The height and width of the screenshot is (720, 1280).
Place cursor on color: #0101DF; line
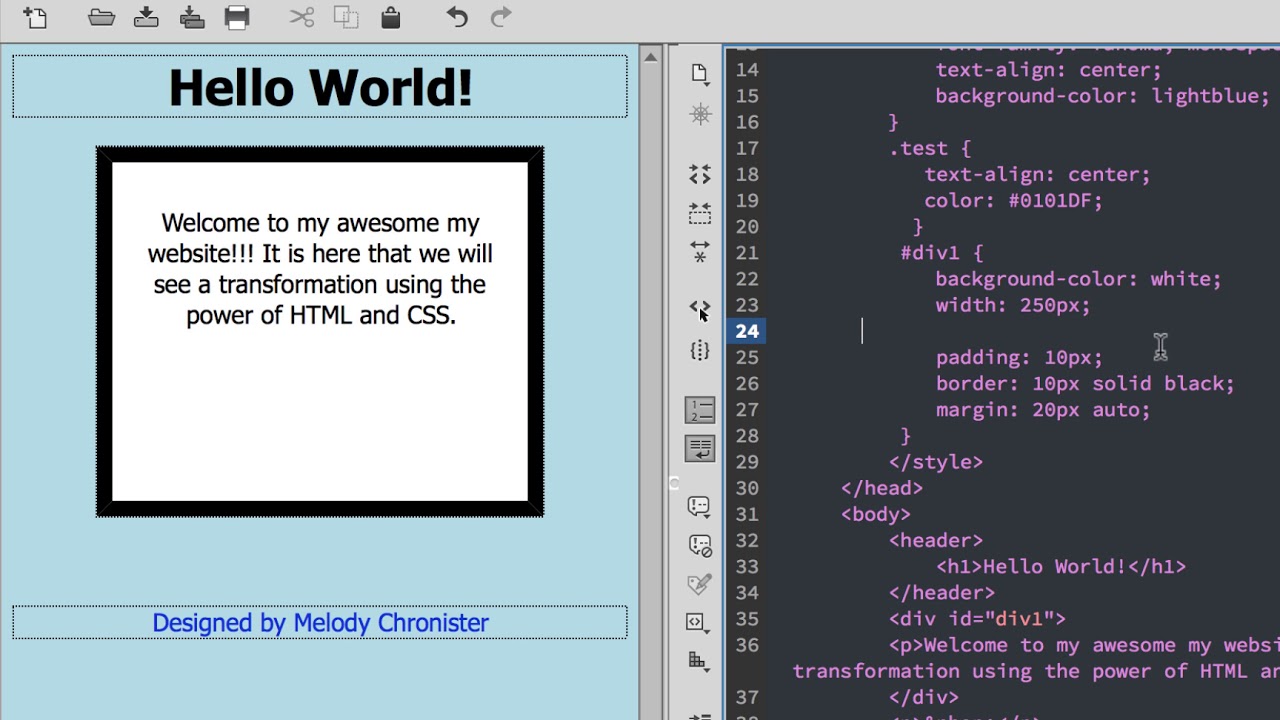point(1013,201)
